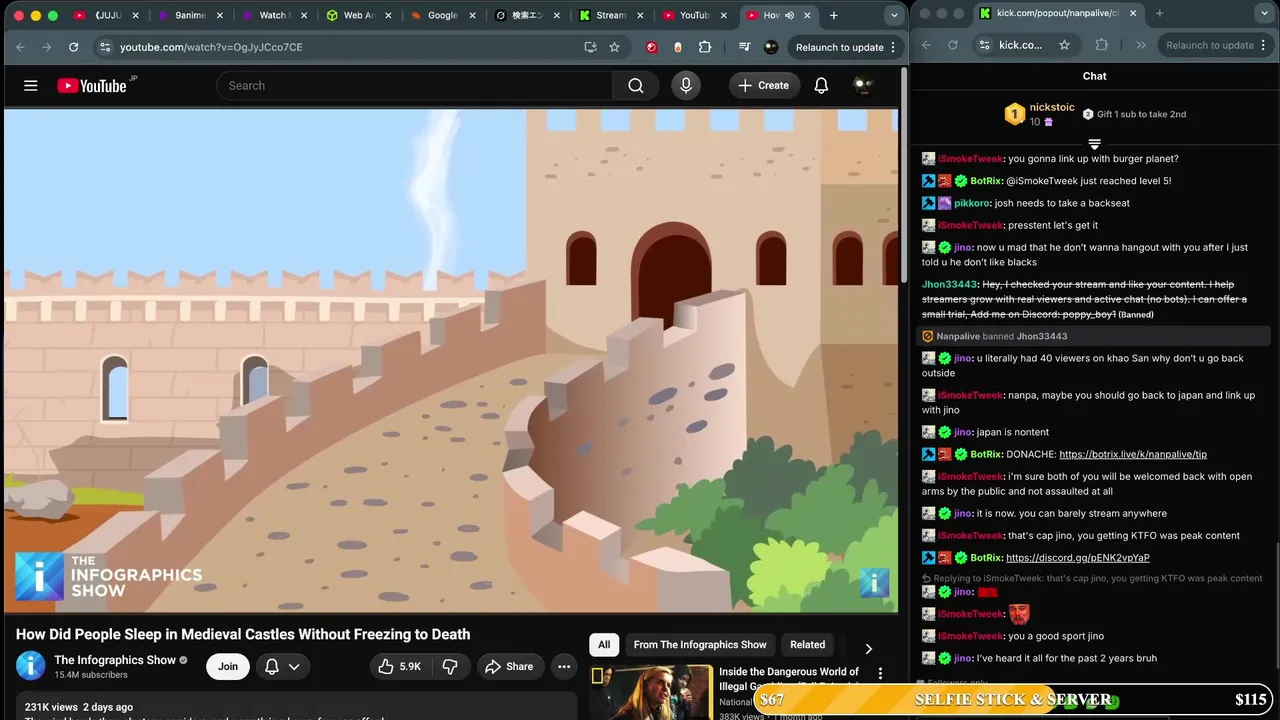The image size is (1280, 720).
Task: Reload the Kick chat popout window
Action: point(952,45)
